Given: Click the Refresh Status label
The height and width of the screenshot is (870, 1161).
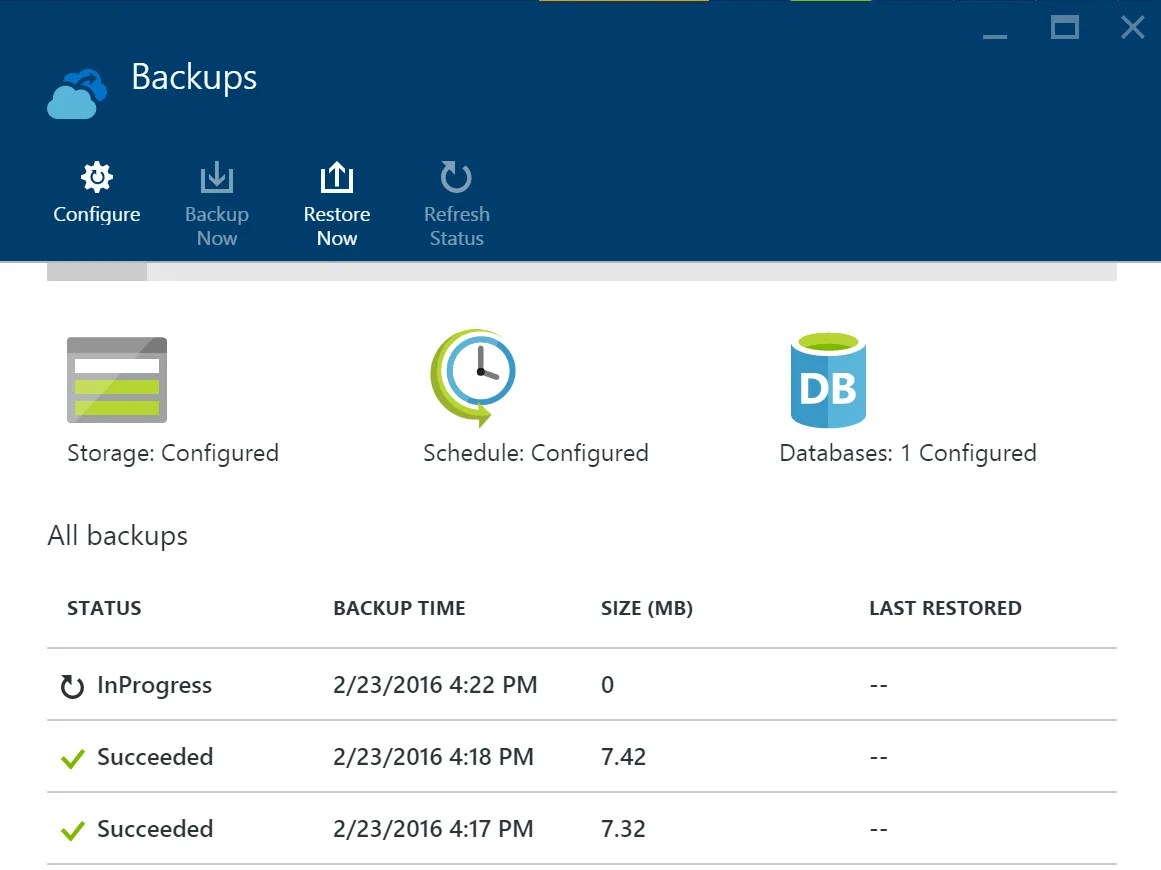Looking at the screenshot, I should [x=457, y=226].
